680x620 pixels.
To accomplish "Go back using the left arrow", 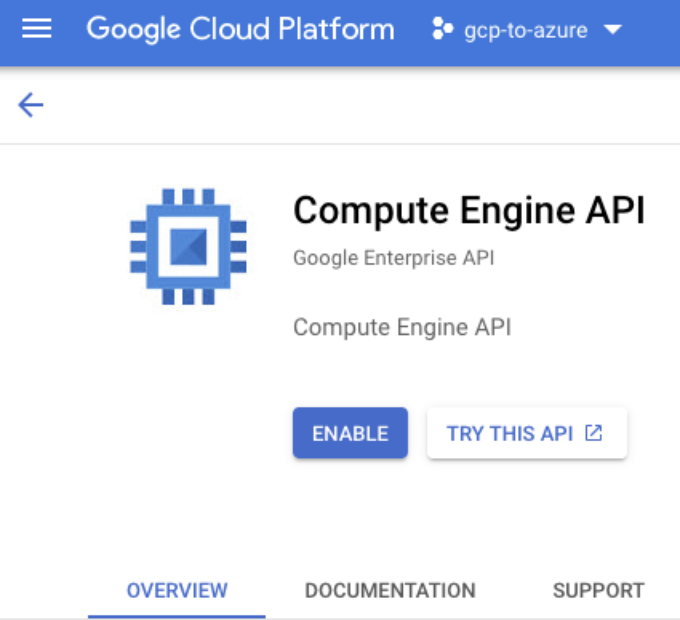I will tap(31, 104).
